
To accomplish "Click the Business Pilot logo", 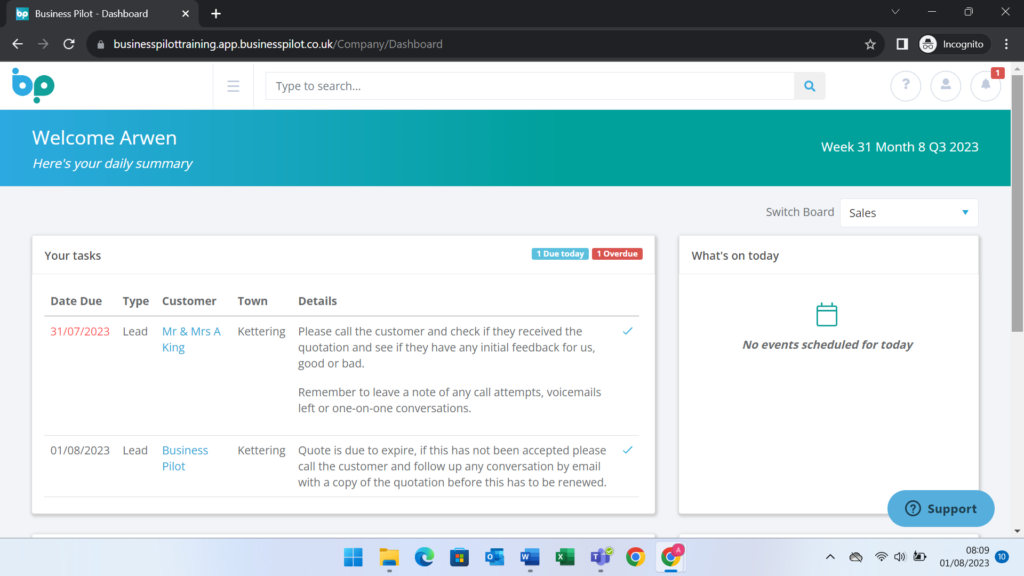I will pyautogui.click(x=32, y=86).
